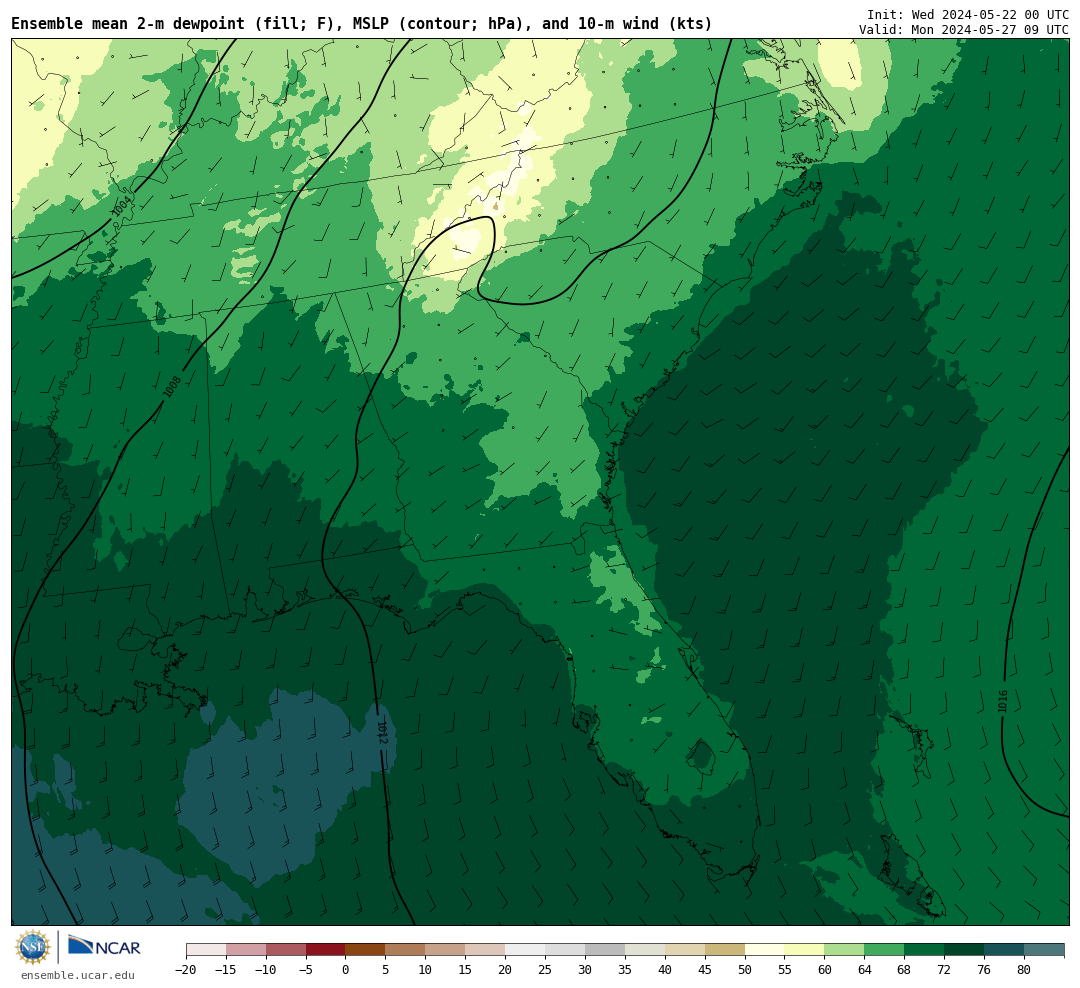Click the 50 to 55 legend swatch
Screen dimensions: 1080x988
[x=765, y=950]
